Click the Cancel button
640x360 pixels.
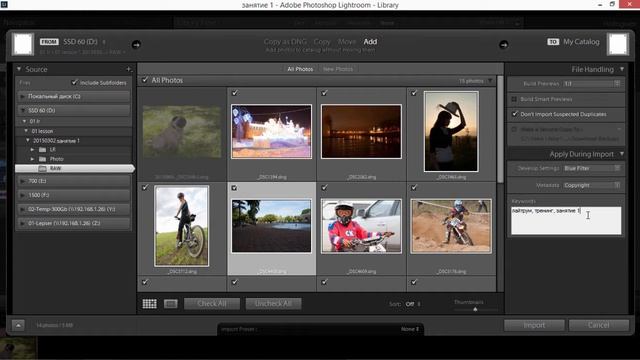click(599, 325)
